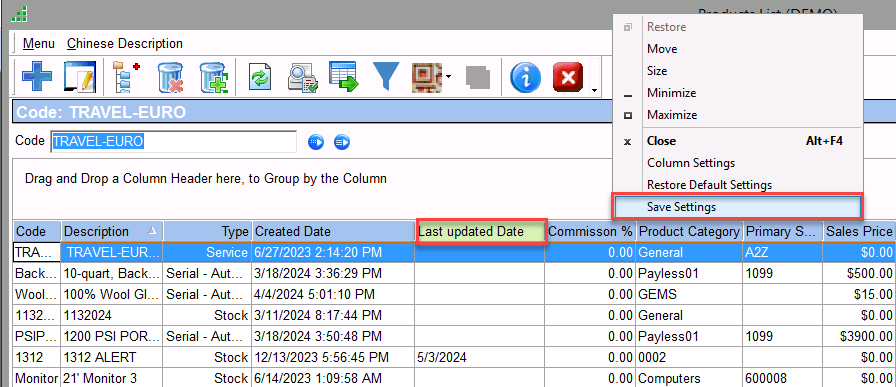The width and height of the screenshot is (896, 387).
Task: Open the Edit record notepad icon
Action: point(79,77)
